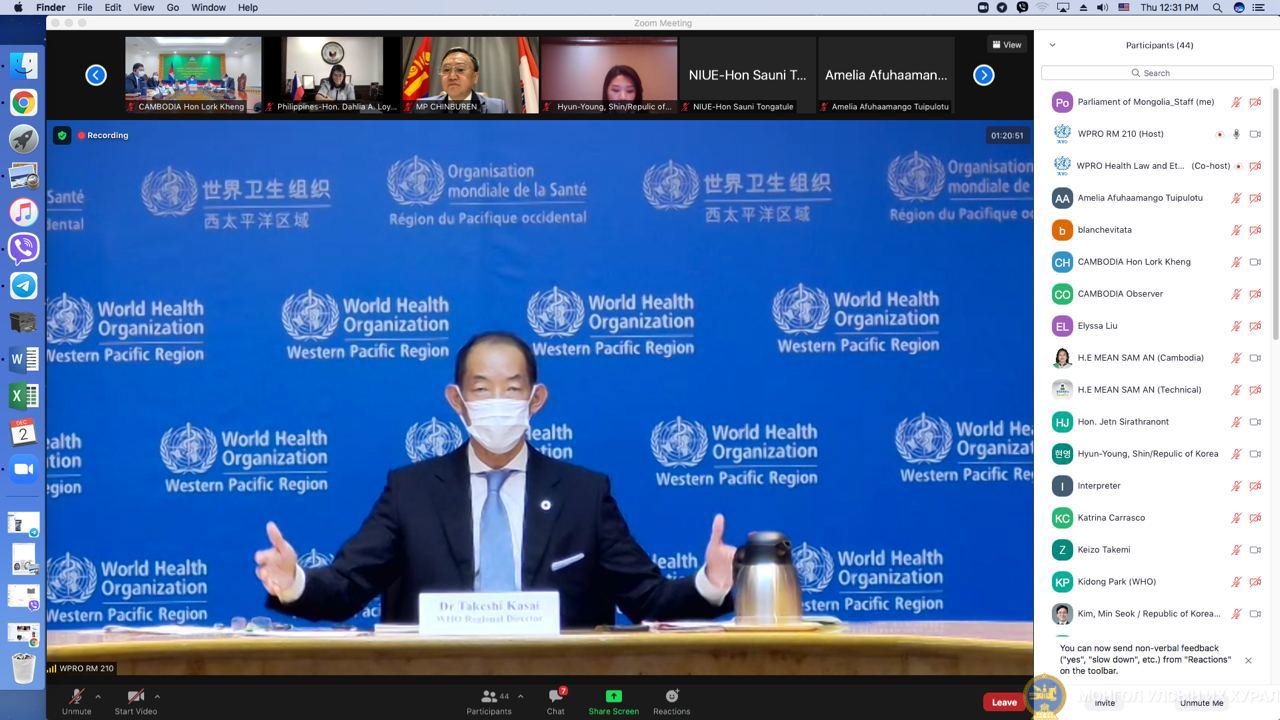Open Wi-Fi status in menu bar
Image resolution: width=1280 pixels, height=720 pixels.
[1042, 7]
